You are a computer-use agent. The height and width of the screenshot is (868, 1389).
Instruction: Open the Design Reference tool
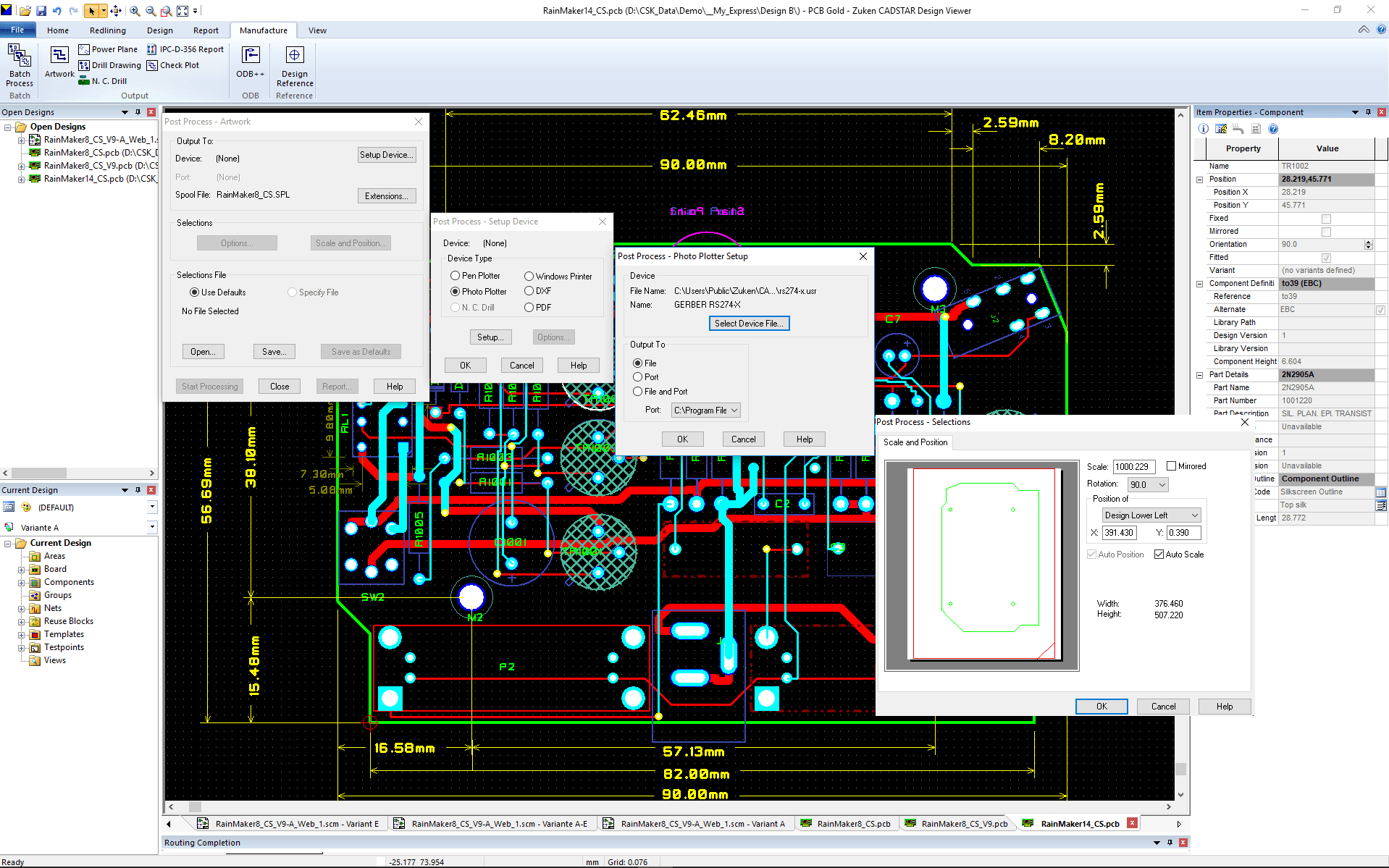(294, 65)
